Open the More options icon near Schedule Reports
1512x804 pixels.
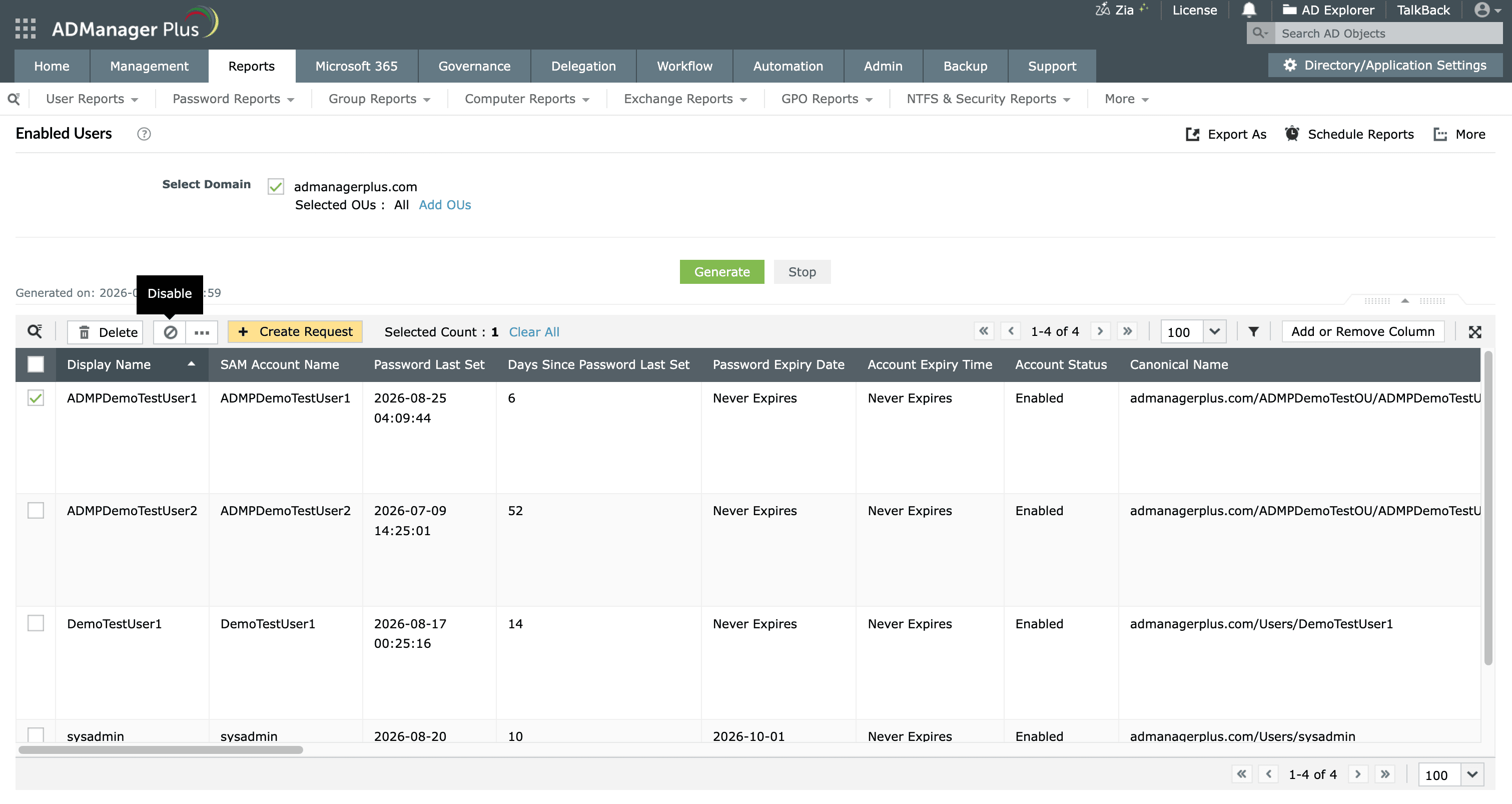(x=1440, y=135)
